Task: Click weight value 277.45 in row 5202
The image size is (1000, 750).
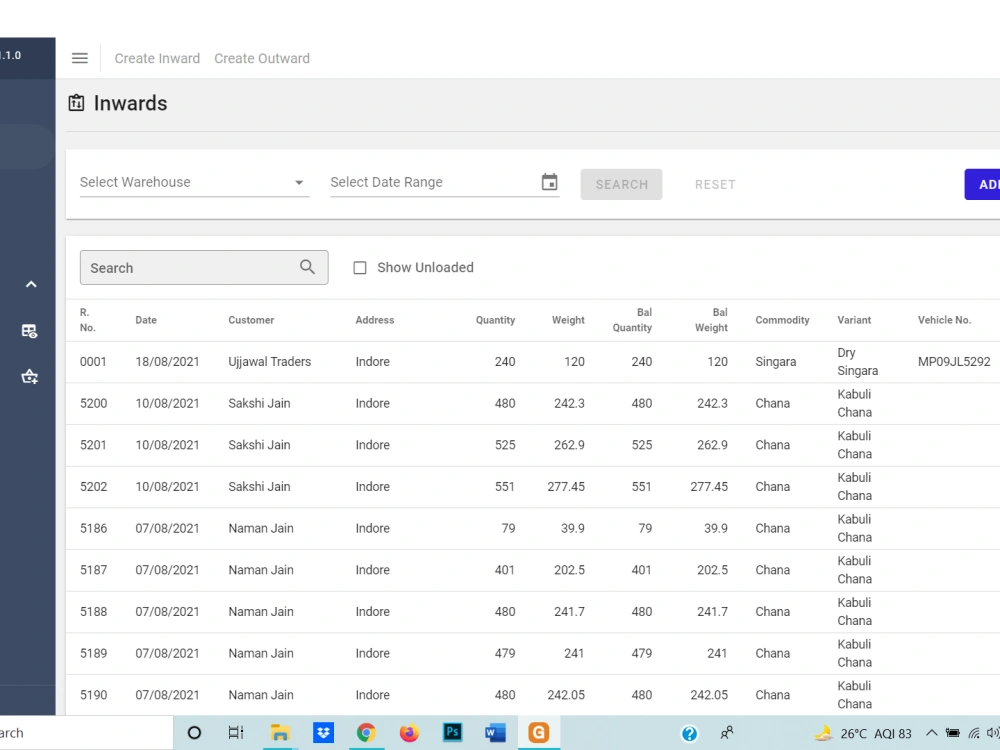Action: 566,487
